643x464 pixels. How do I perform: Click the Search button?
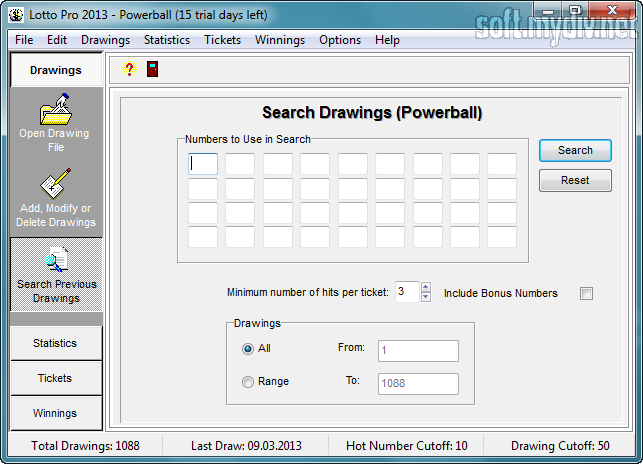click(575, 150)
